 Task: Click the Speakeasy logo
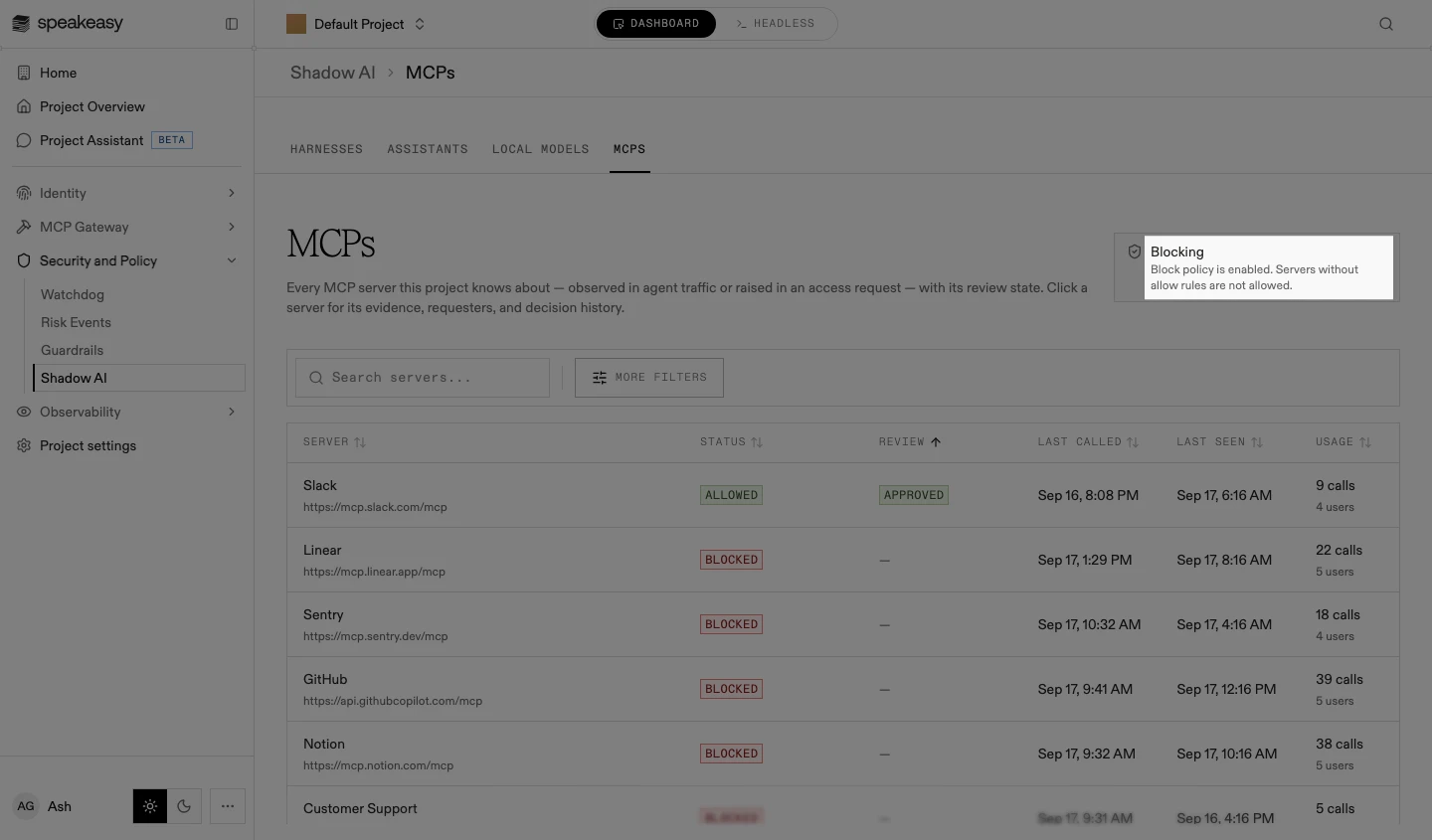(68, 23)
